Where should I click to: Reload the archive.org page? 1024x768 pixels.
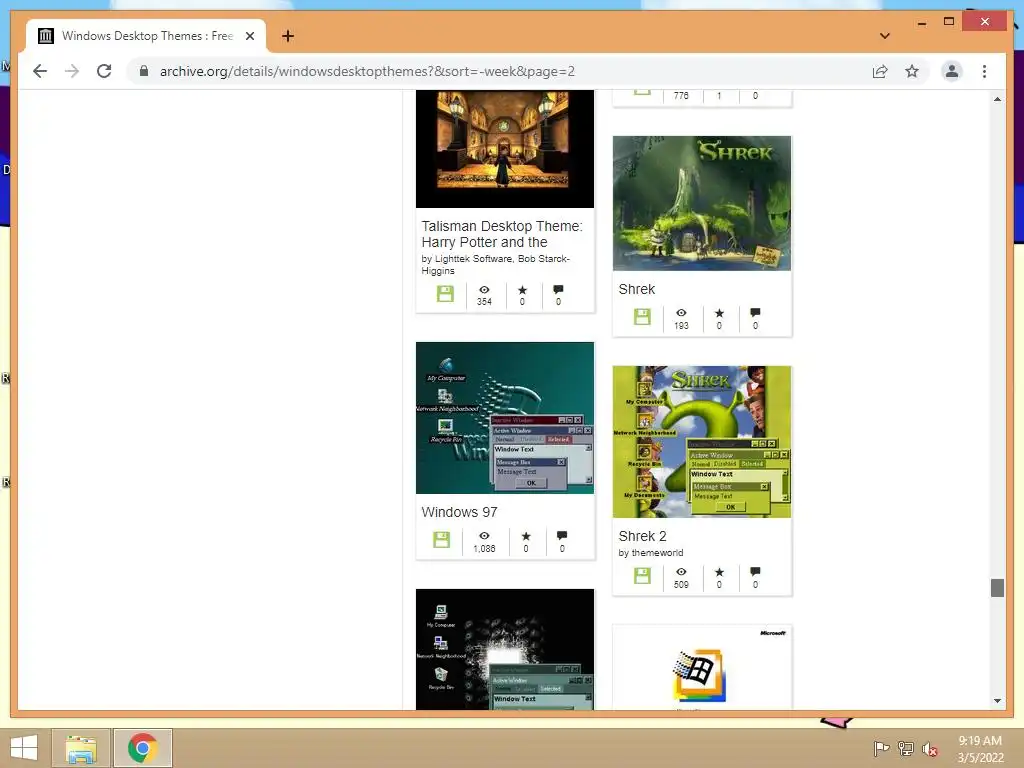[104, 71]
